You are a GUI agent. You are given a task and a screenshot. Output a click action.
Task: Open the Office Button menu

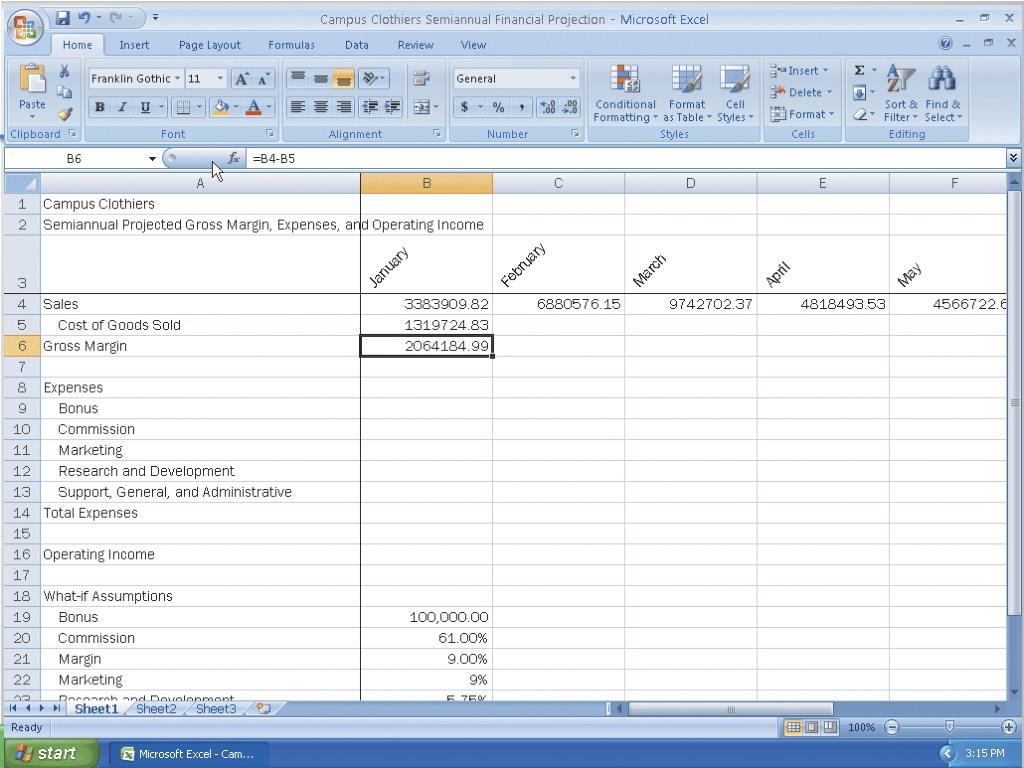25,27
